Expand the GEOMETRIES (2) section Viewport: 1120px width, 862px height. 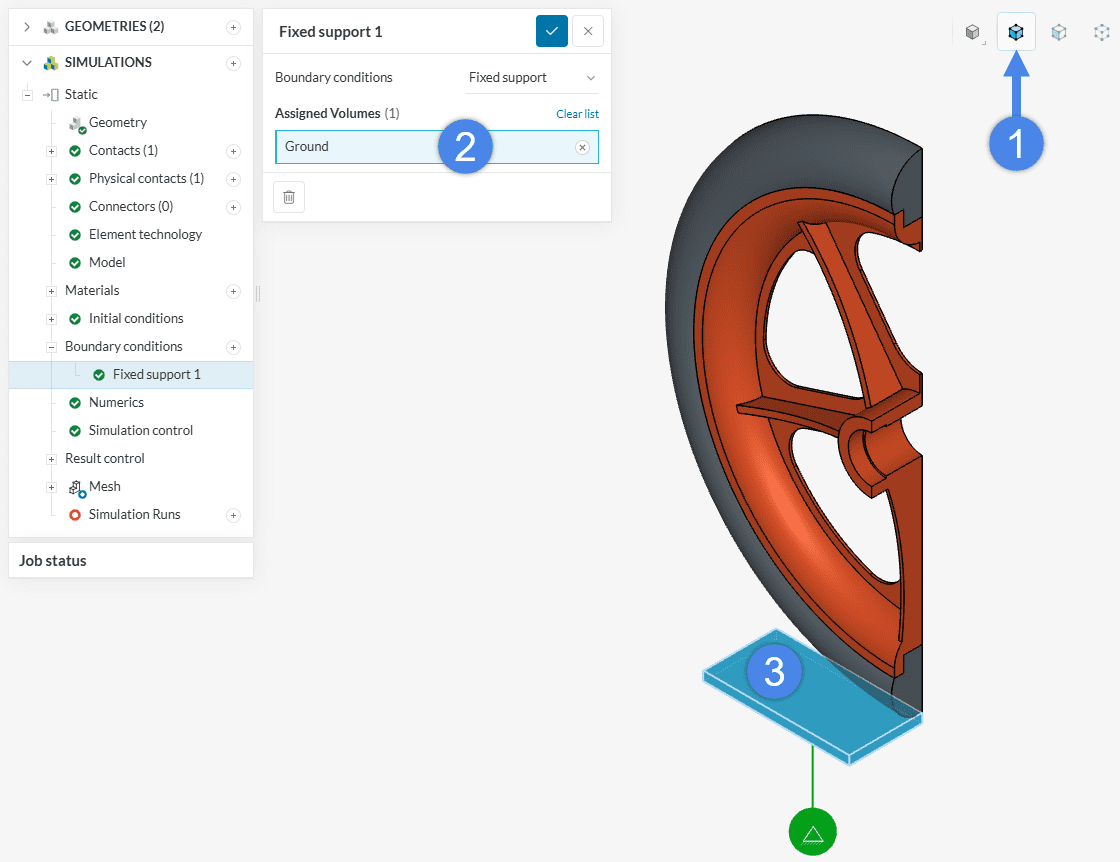point(27,27)
